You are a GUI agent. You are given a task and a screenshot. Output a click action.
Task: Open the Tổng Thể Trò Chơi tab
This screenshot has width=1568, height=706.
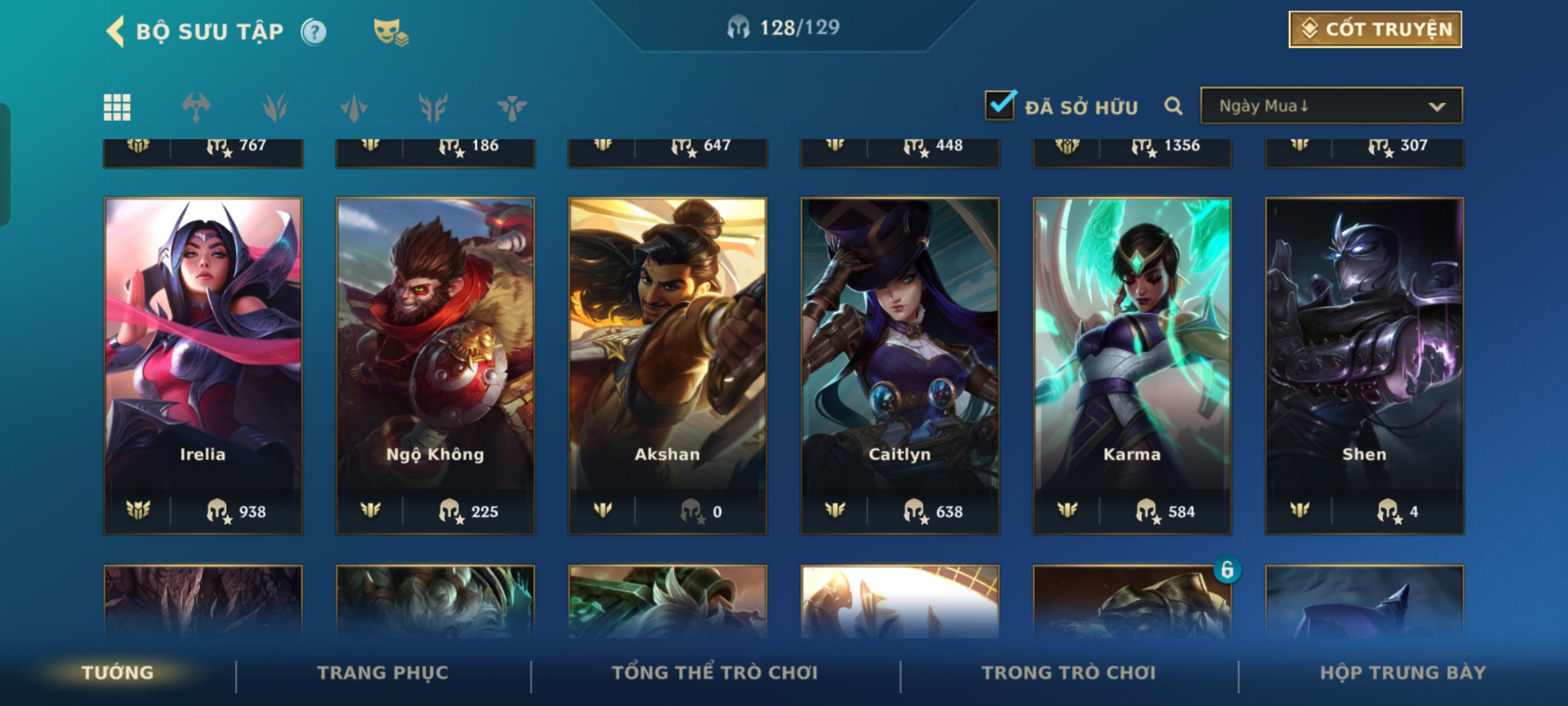click(x=715, y=673)
